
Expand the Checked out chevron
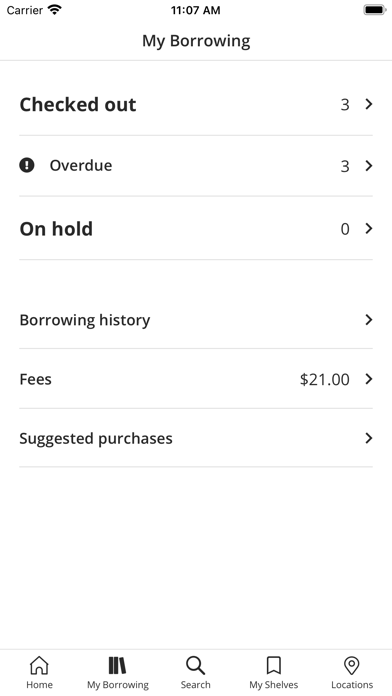(x=368, y=104)
